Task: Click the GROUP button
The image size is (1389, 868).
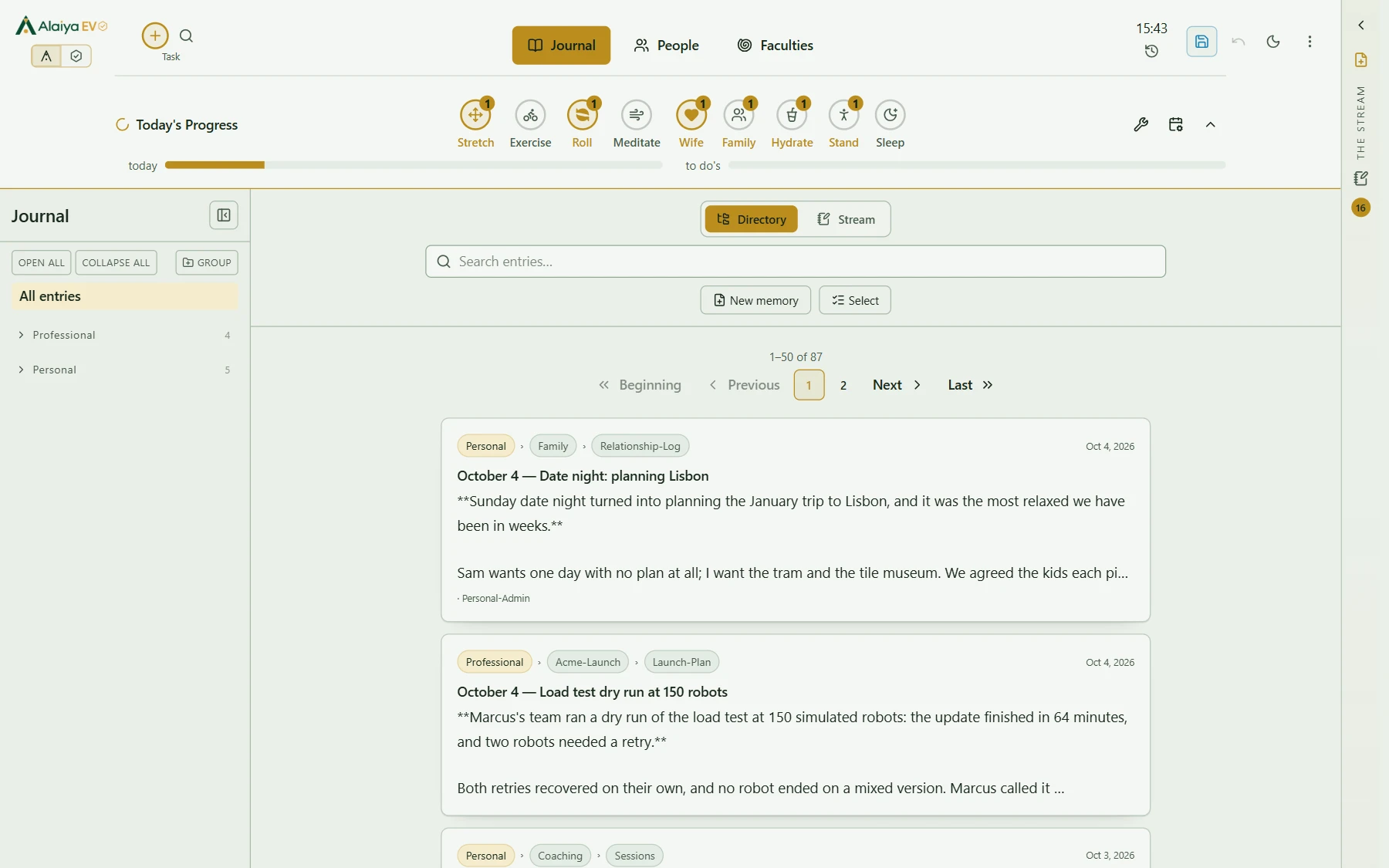Action: pos(207,262)
